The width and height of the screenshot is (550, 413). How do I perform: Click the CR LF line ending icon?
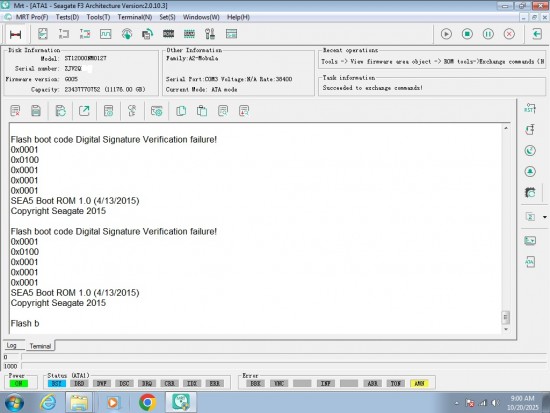click(132, 111)
